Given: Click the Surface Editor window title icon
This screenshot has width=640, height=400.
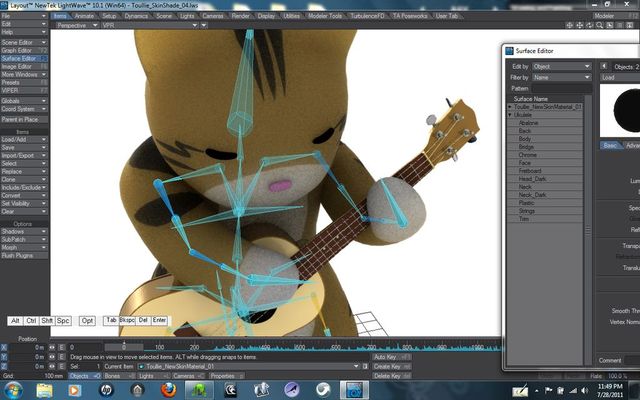Looking at the screenshot, I should click(509, 51).
